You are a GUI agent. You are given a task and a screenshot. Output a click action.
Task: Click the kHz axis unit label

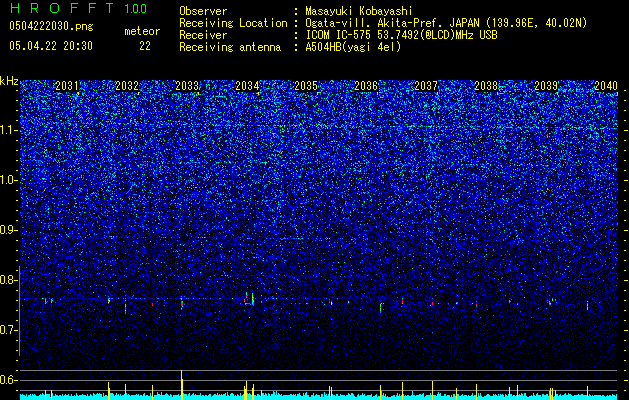pos(9,81)
